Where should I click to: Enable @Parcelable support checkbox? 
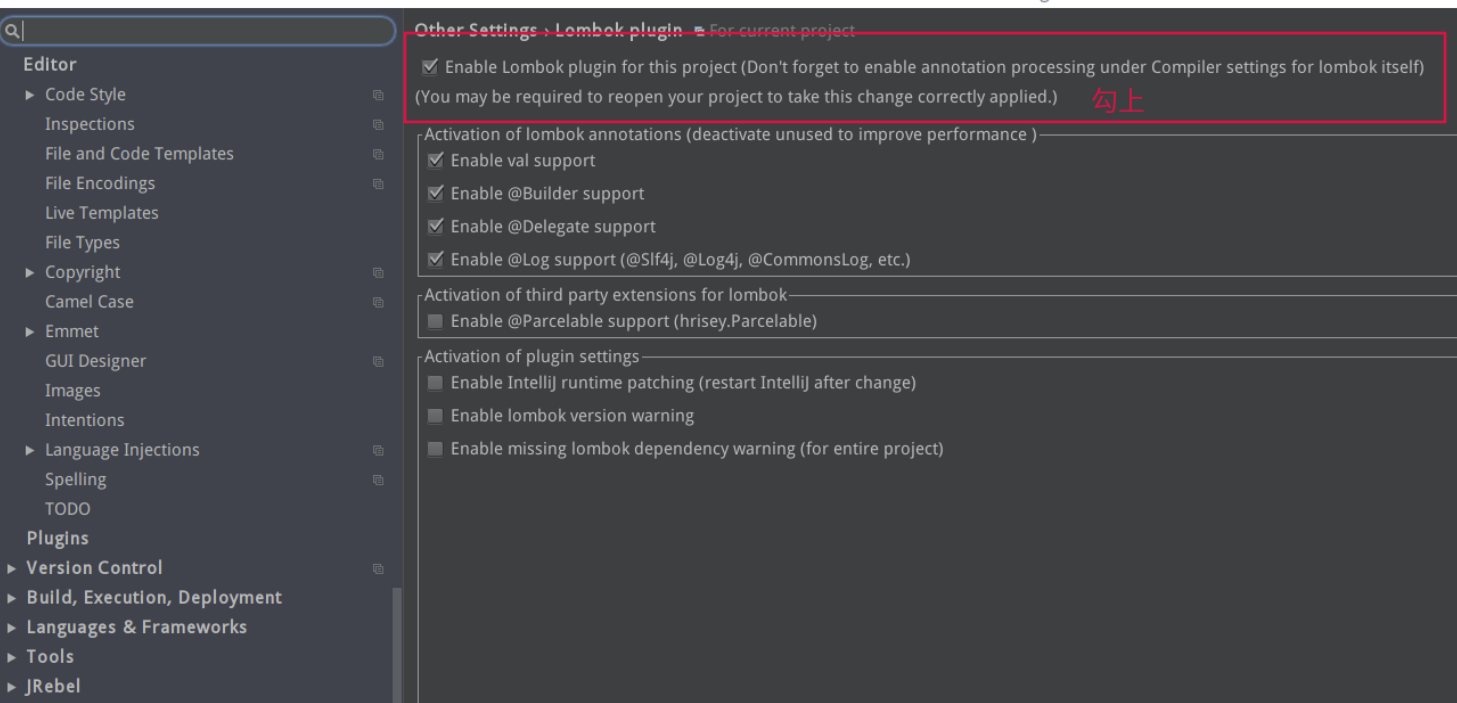435,322
